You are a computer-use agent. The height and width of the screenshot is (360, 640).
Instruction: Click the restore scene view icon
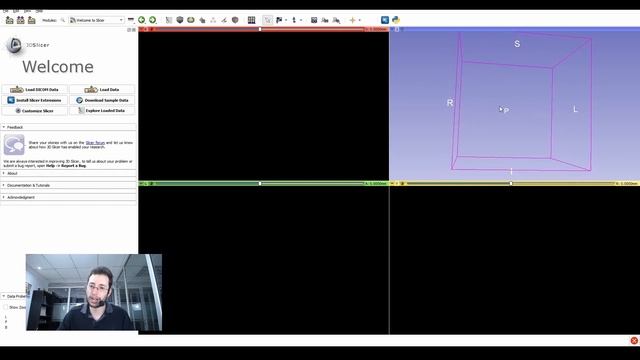(x=336, y=20)
